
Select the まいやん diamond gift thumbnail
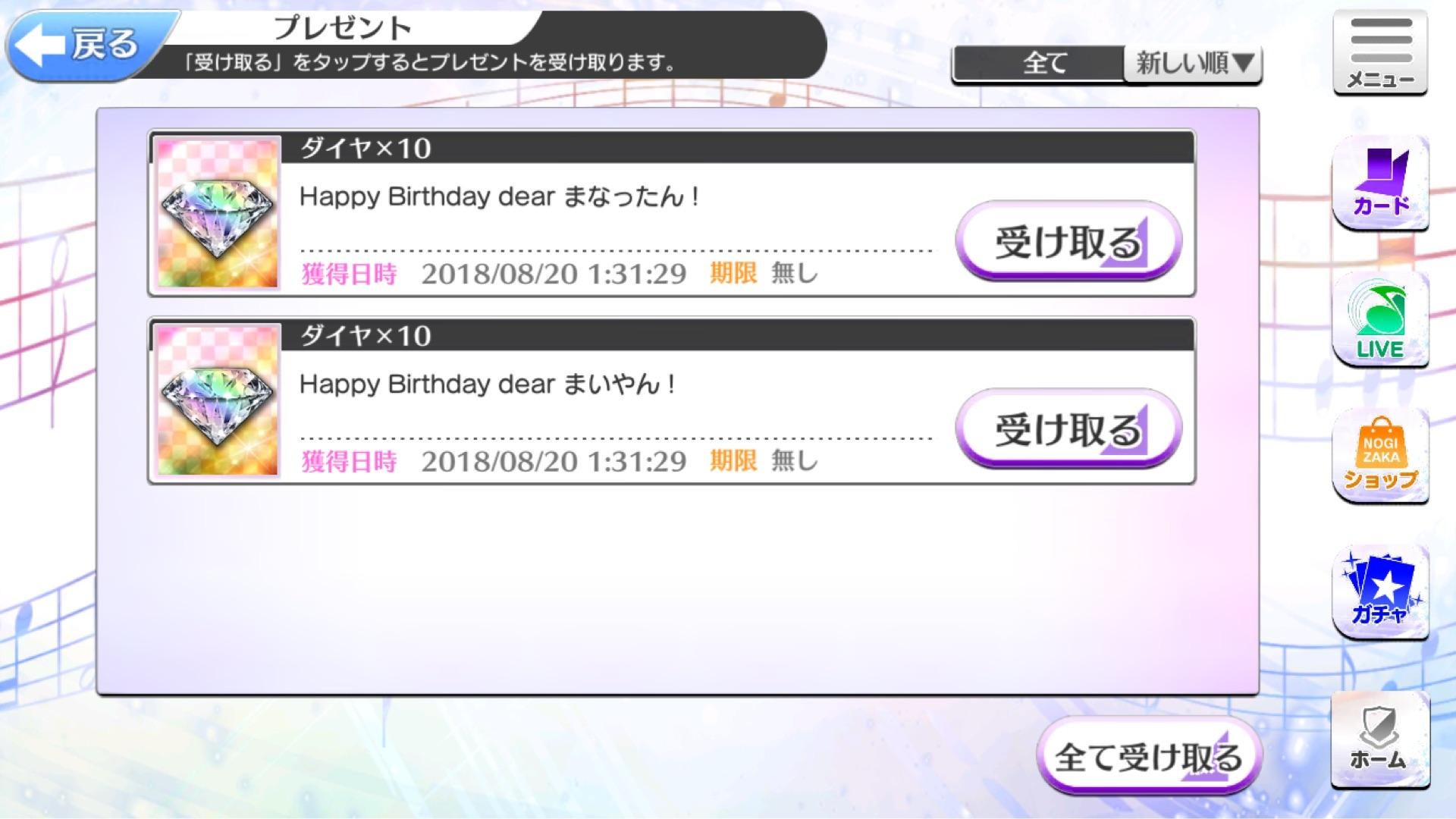coord(218,400)
